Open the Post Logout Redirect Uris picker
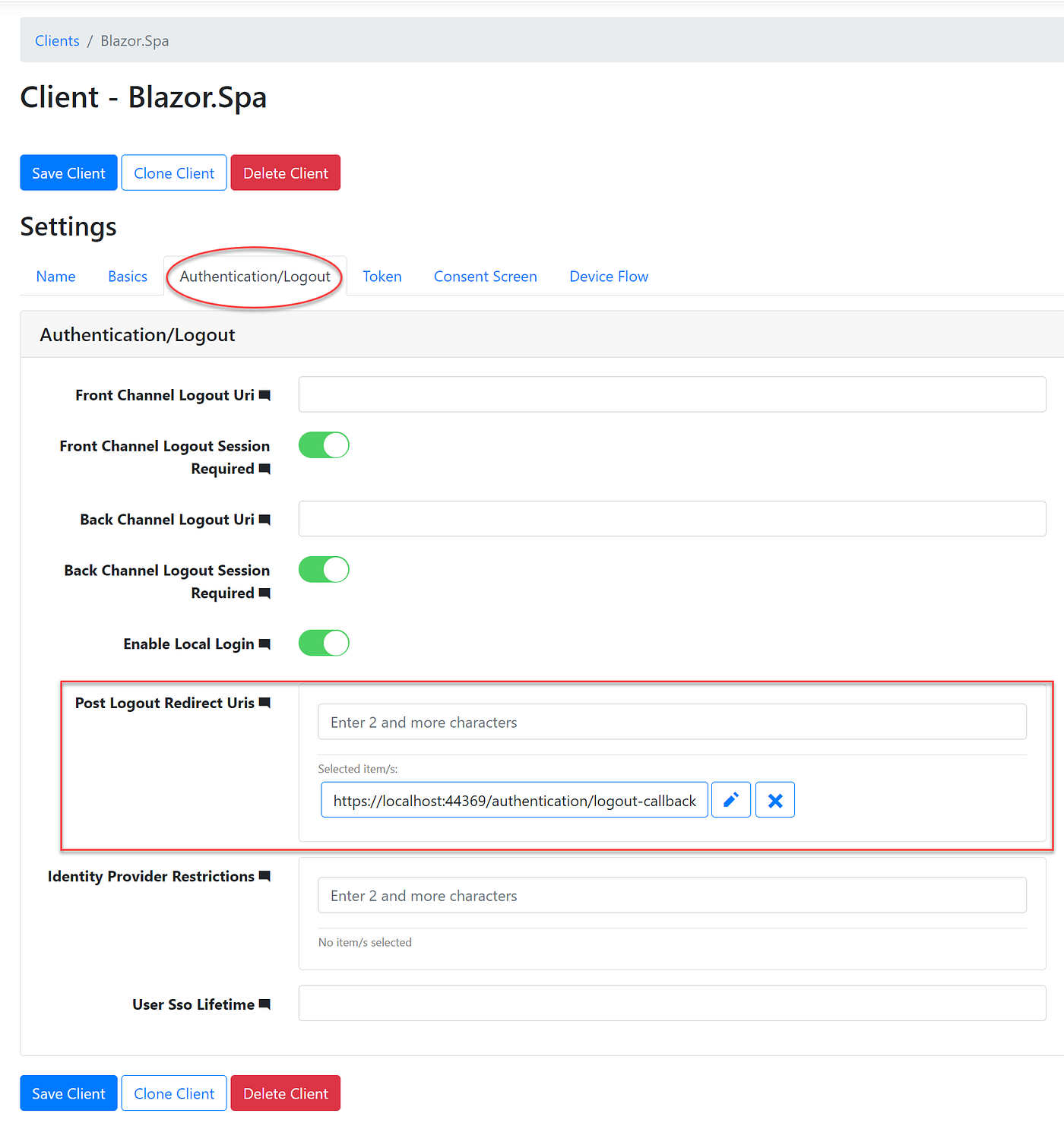 coord(672,722)
